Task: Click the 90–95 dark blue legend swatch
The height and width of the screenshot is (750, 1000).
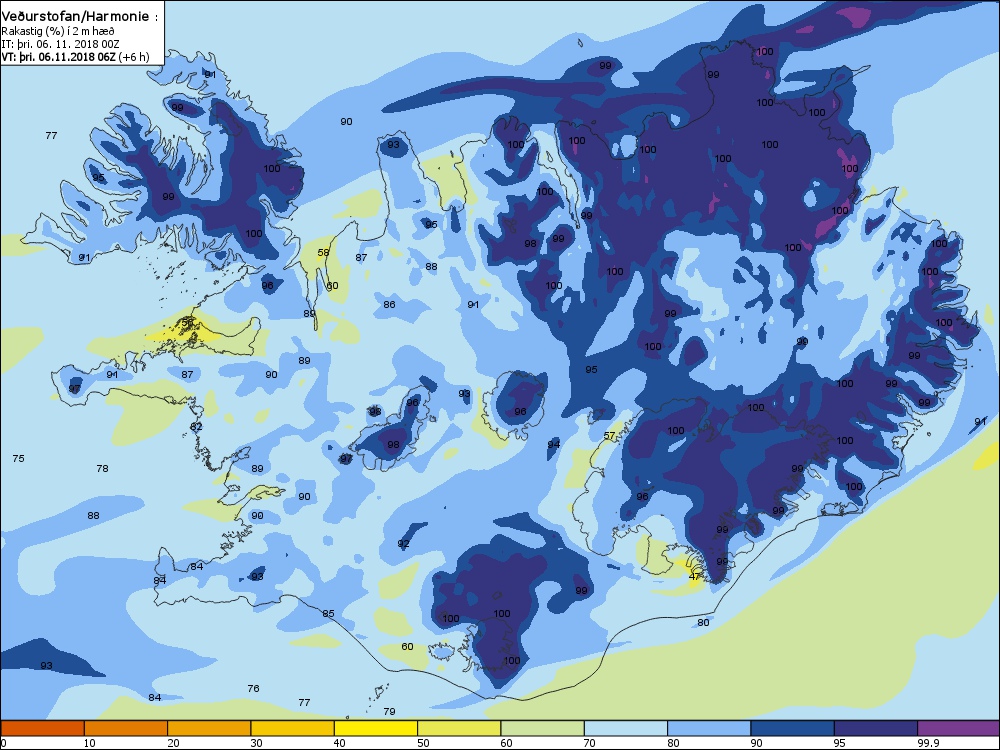Action: coord(793,728)
